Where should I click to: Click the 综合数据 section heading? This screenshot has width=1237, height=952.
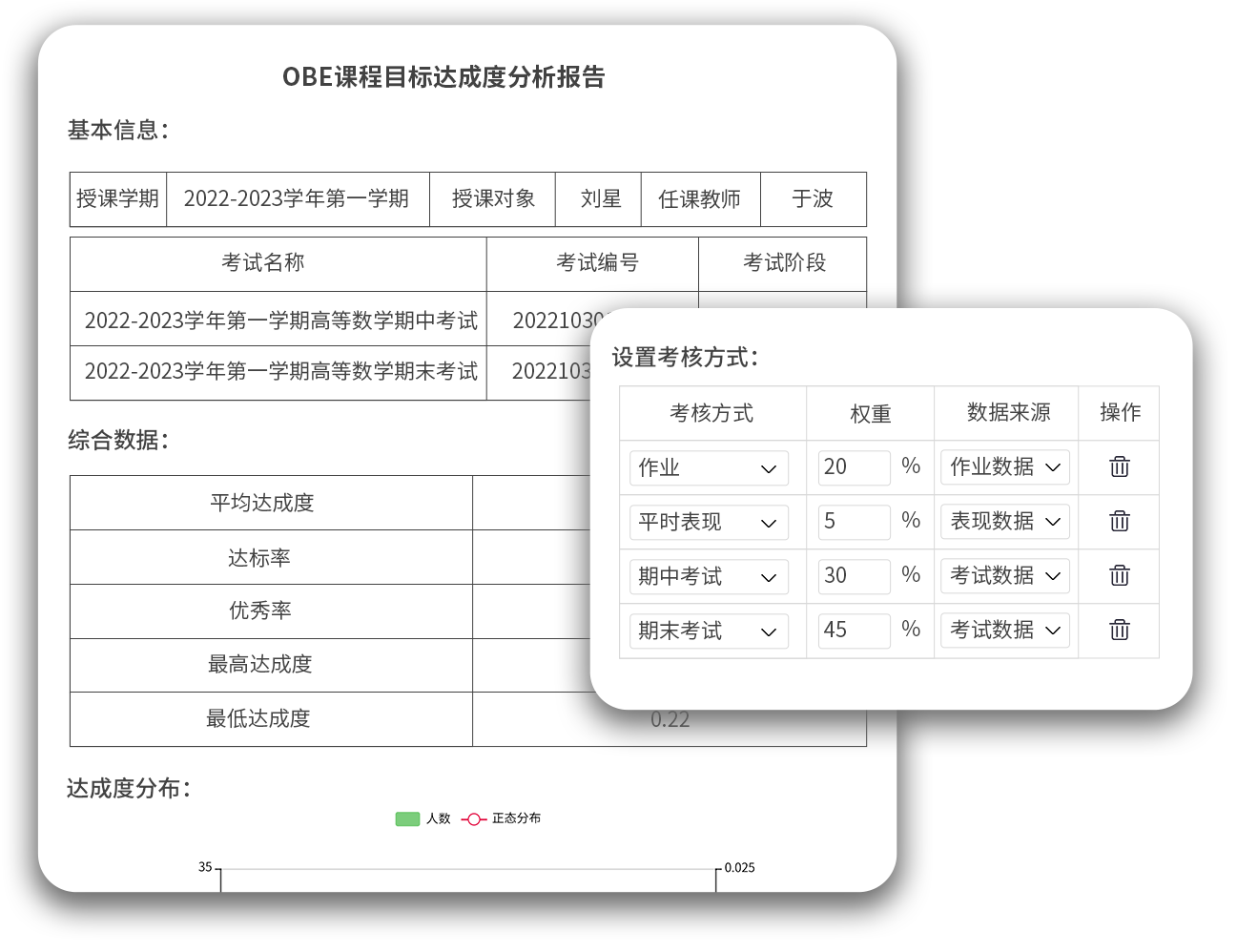[x=117, y=440]
